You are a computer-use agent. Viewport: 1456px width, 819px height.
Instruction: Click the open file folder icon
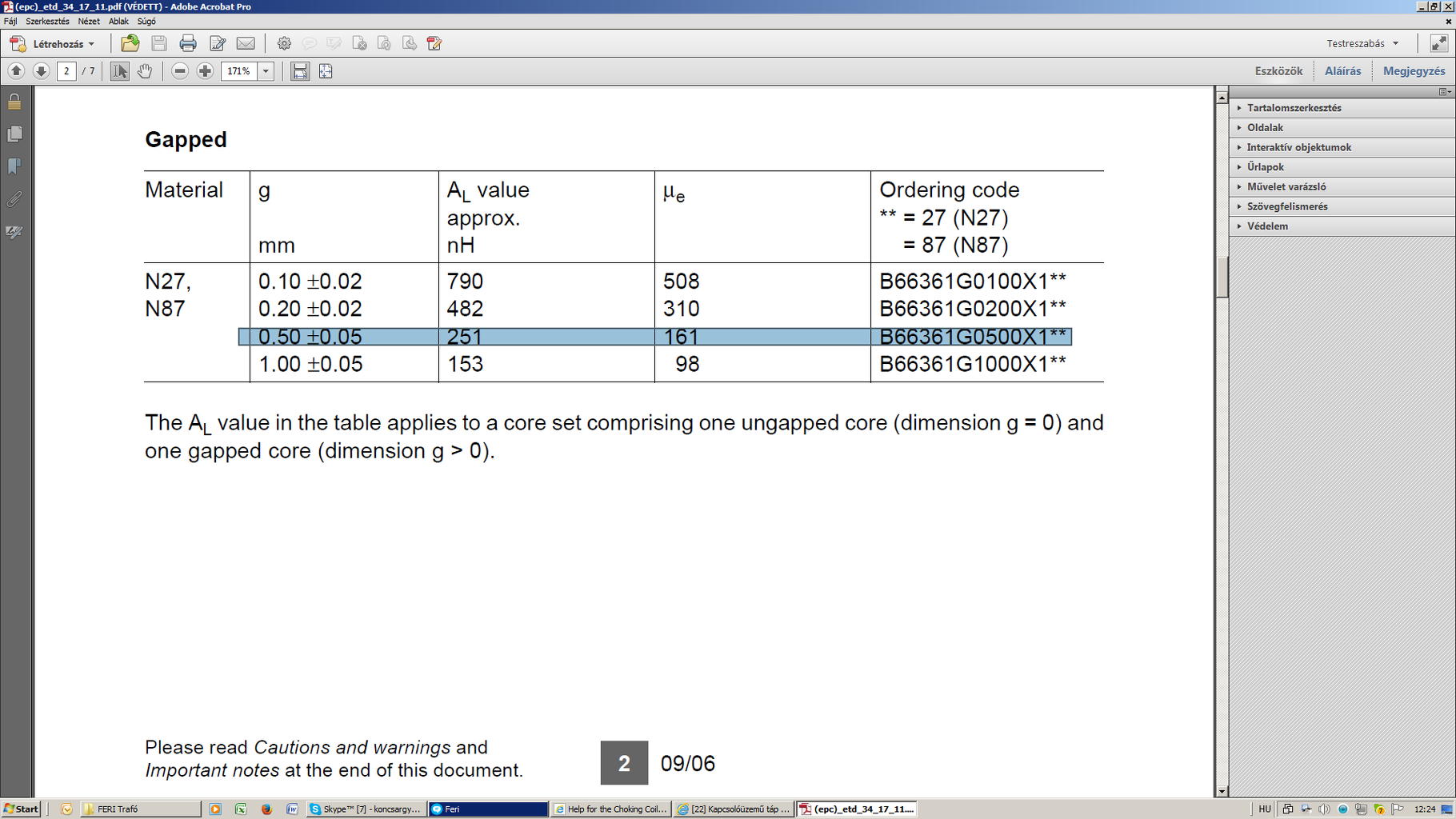(x=130, y=43)
